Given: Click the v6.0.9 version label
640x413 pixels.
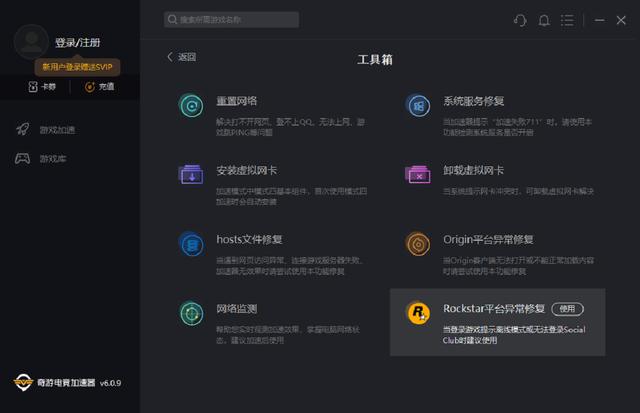Looking at the screenshot, I should pyautogui.click(x=110, y=383).
